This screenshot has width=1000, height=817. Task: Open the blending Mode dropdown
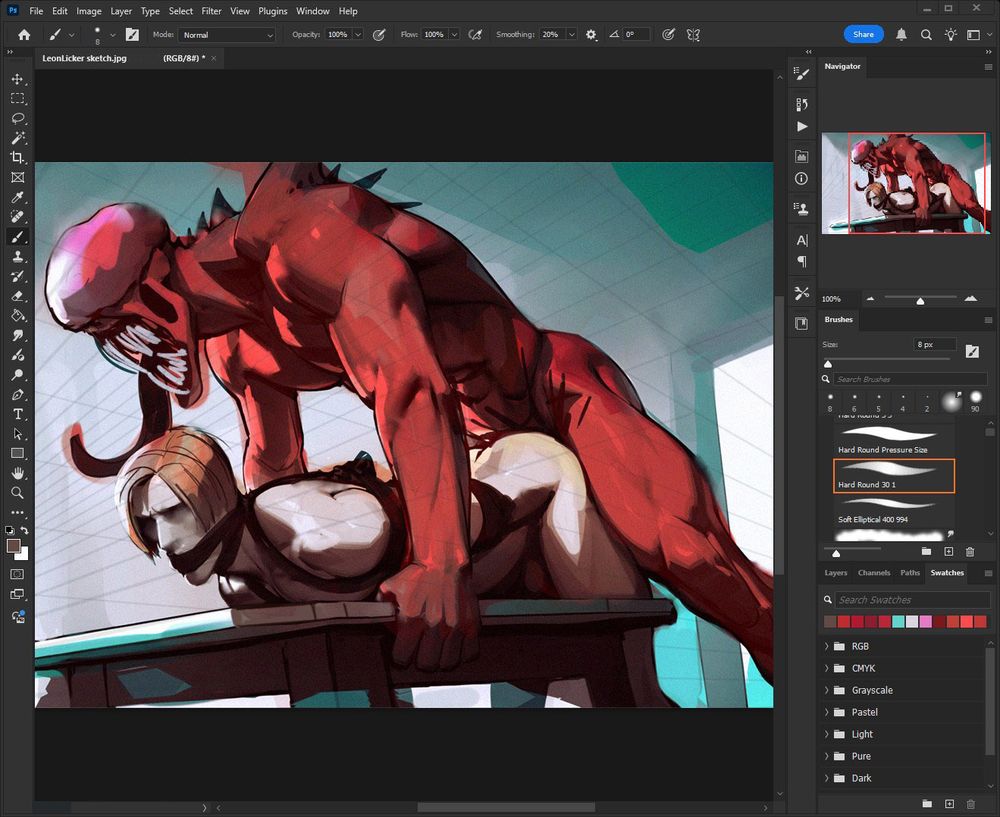[x=226, y=34]
